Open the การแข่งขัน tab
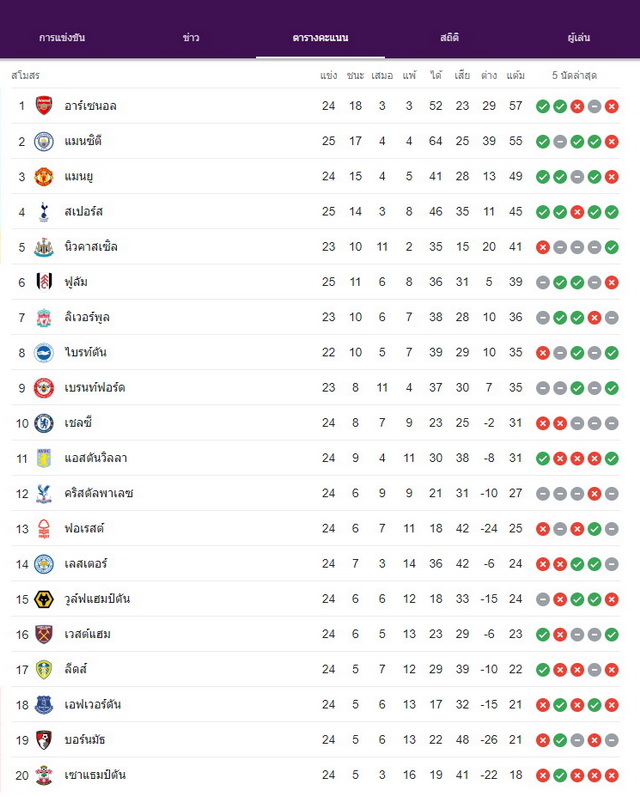 pyautogui.click(x=62, y=38)
